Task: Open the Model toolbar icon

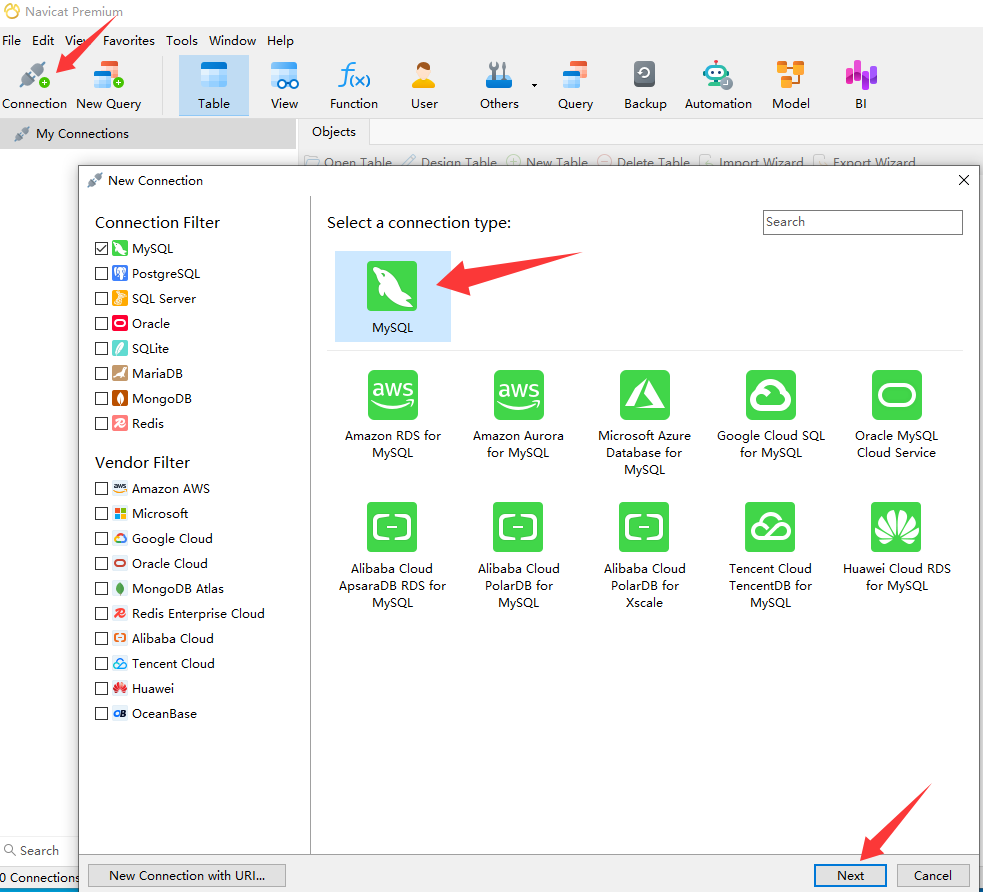Action: (x=791, y=85)
